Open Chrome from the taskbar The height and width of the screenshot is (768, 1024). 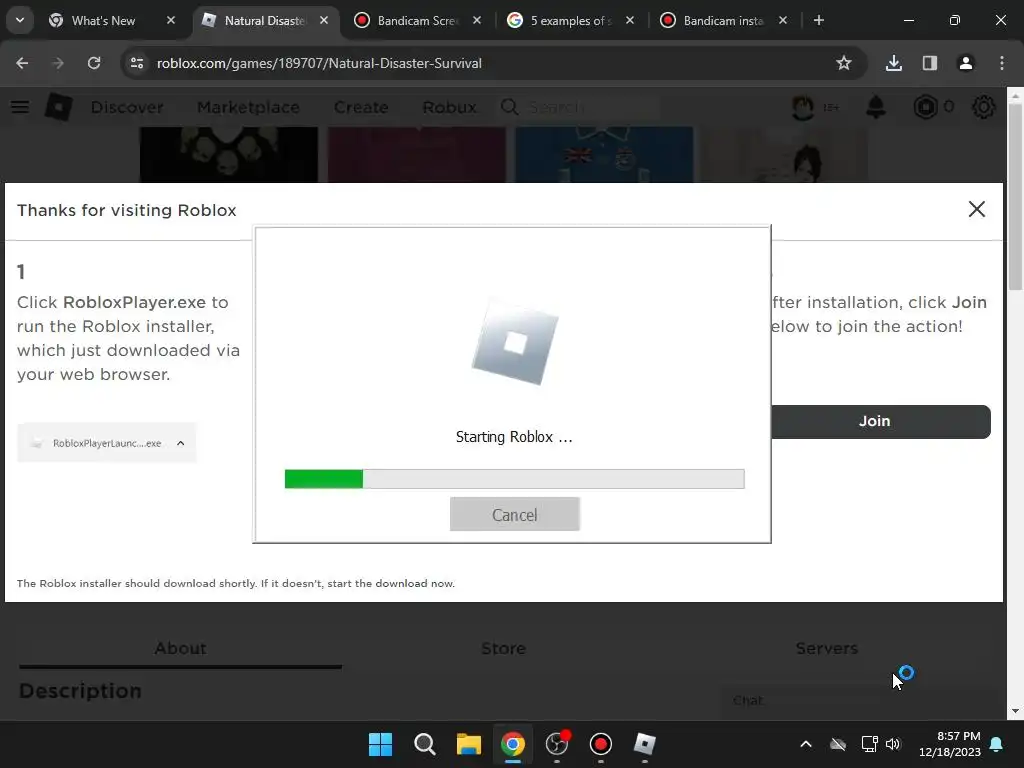click(x=513, y=744)
